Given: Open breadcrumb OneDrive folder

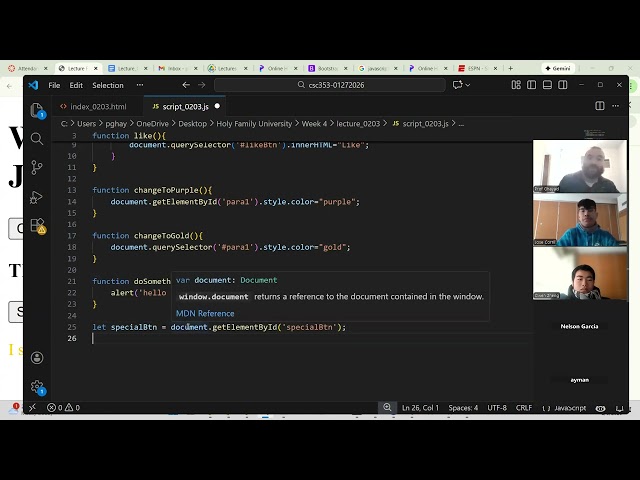Looking at the screenshot, I should (152, 124).
